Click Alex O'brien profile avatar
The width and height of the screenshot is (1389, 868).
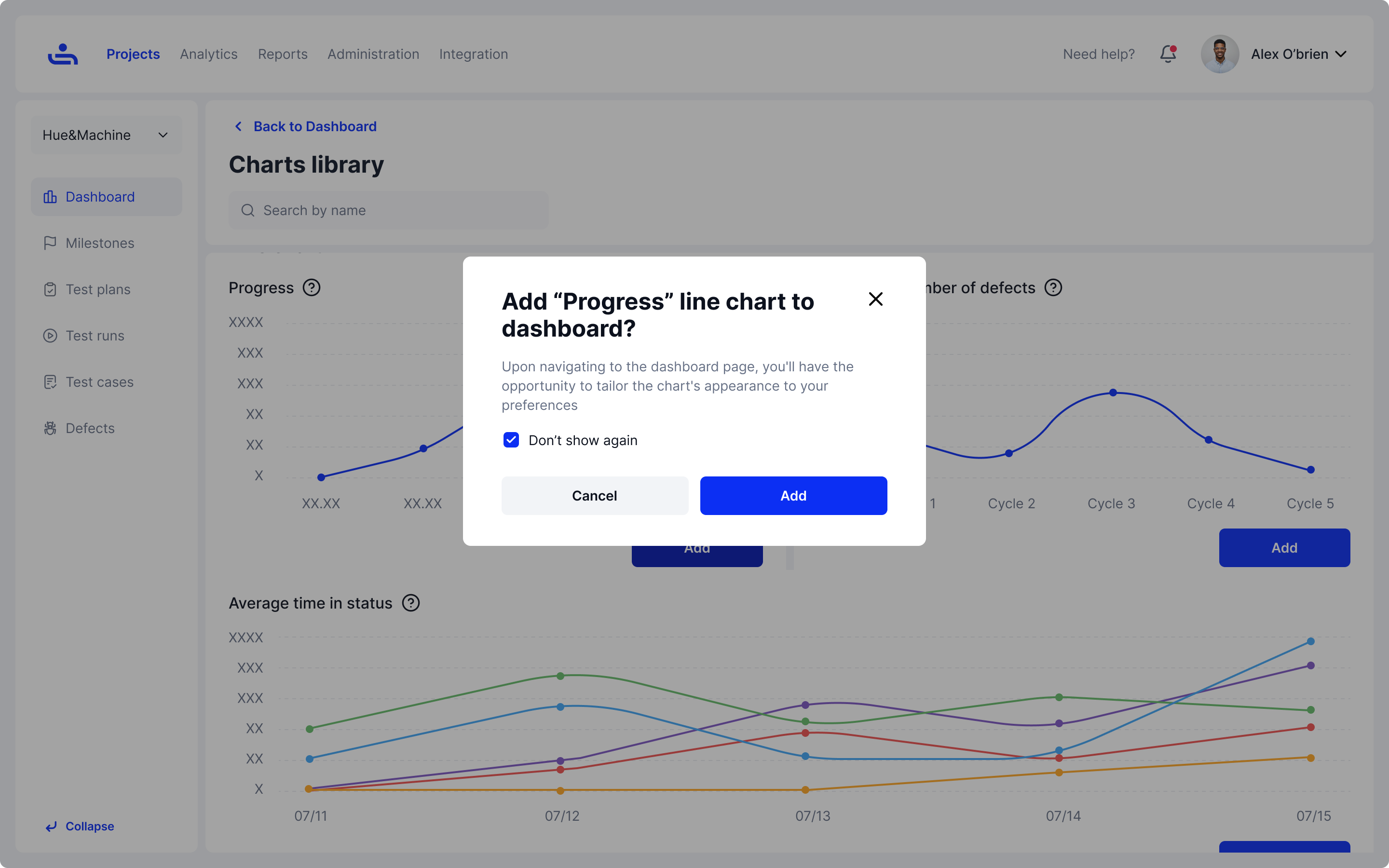1220,54
